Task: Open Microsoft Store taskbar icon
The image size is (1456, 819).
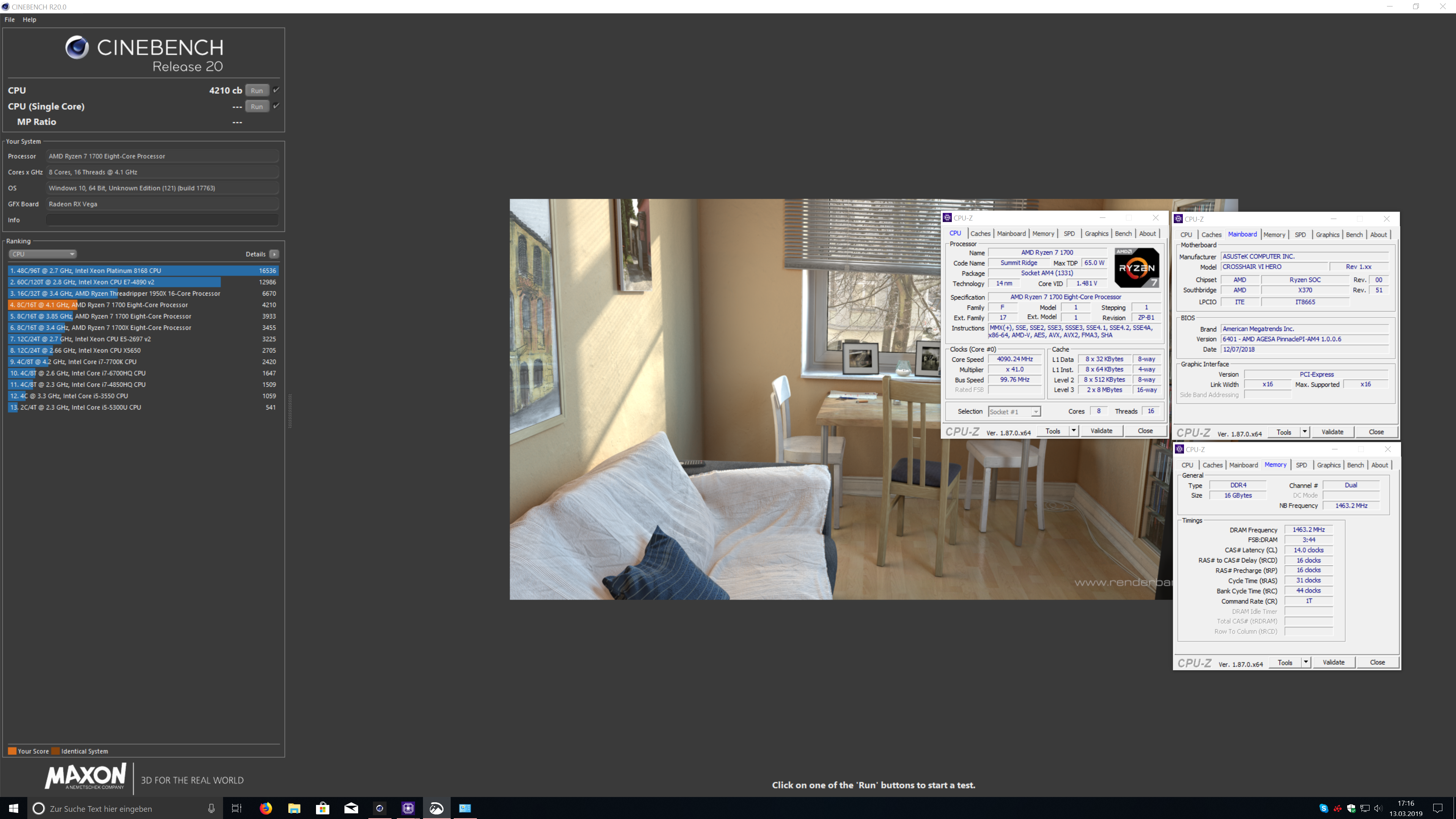Action: [x=323, y=808]
